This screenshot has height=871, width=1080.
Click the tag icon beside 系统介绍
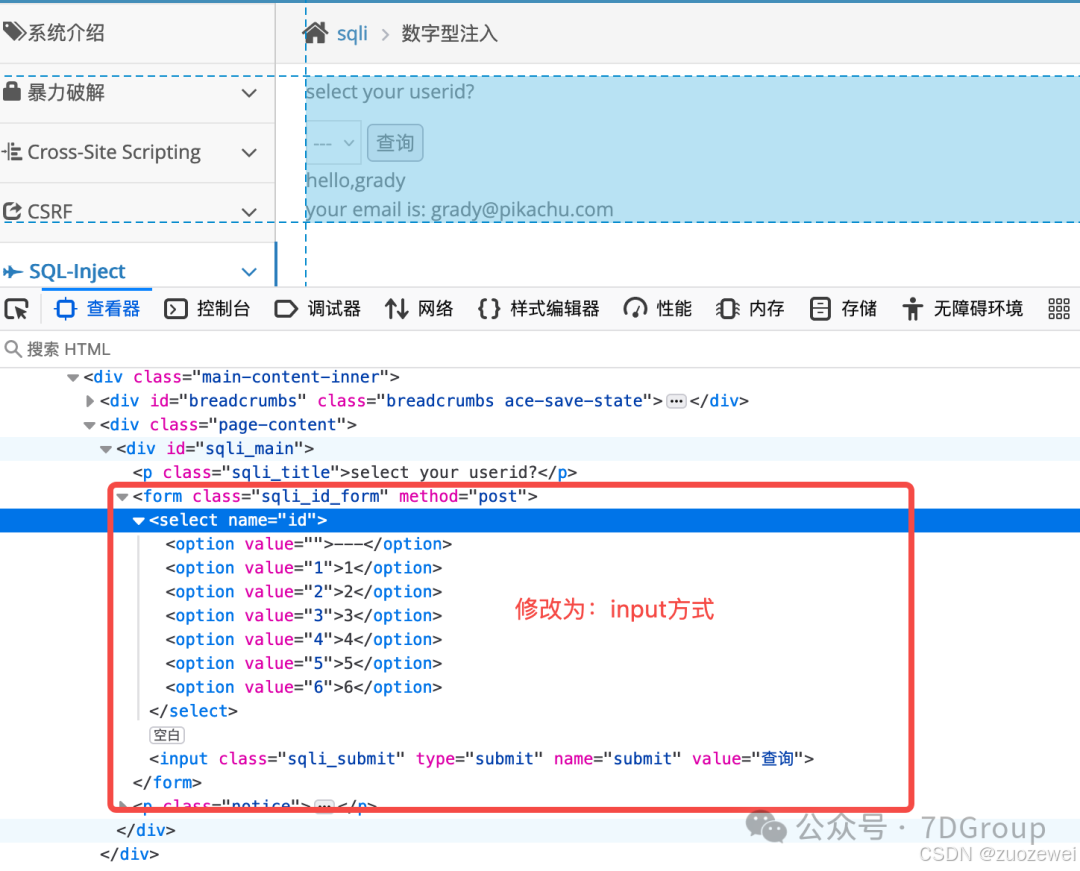tap(14, 32)
